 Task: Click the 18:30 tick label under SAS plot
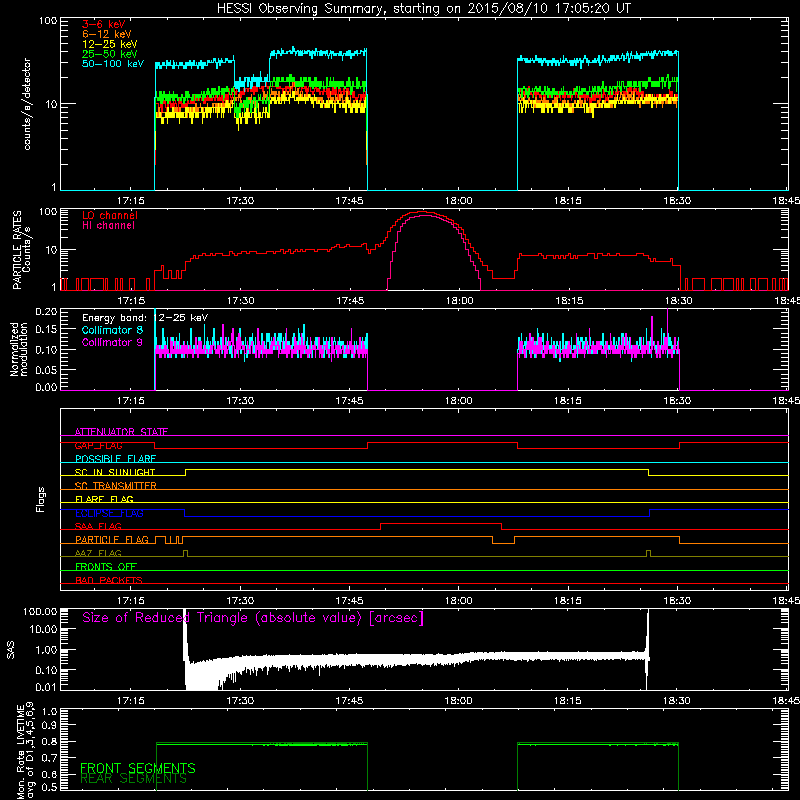[678, 701]
